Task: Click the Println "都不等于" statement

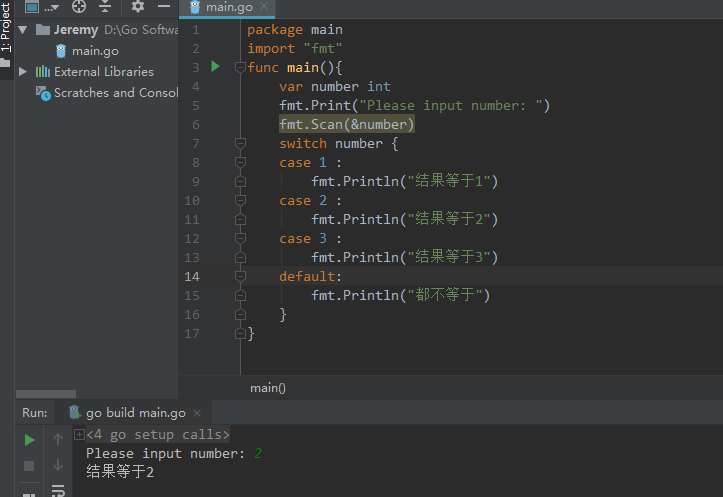Action: point(400,295)
